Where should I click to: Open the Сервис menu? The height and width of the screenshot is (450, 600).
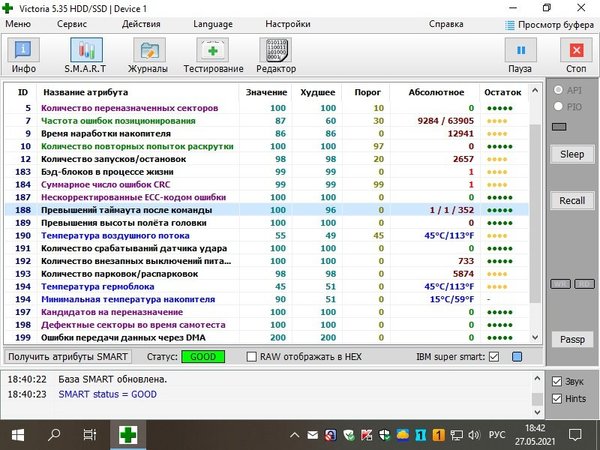(72, 22)
